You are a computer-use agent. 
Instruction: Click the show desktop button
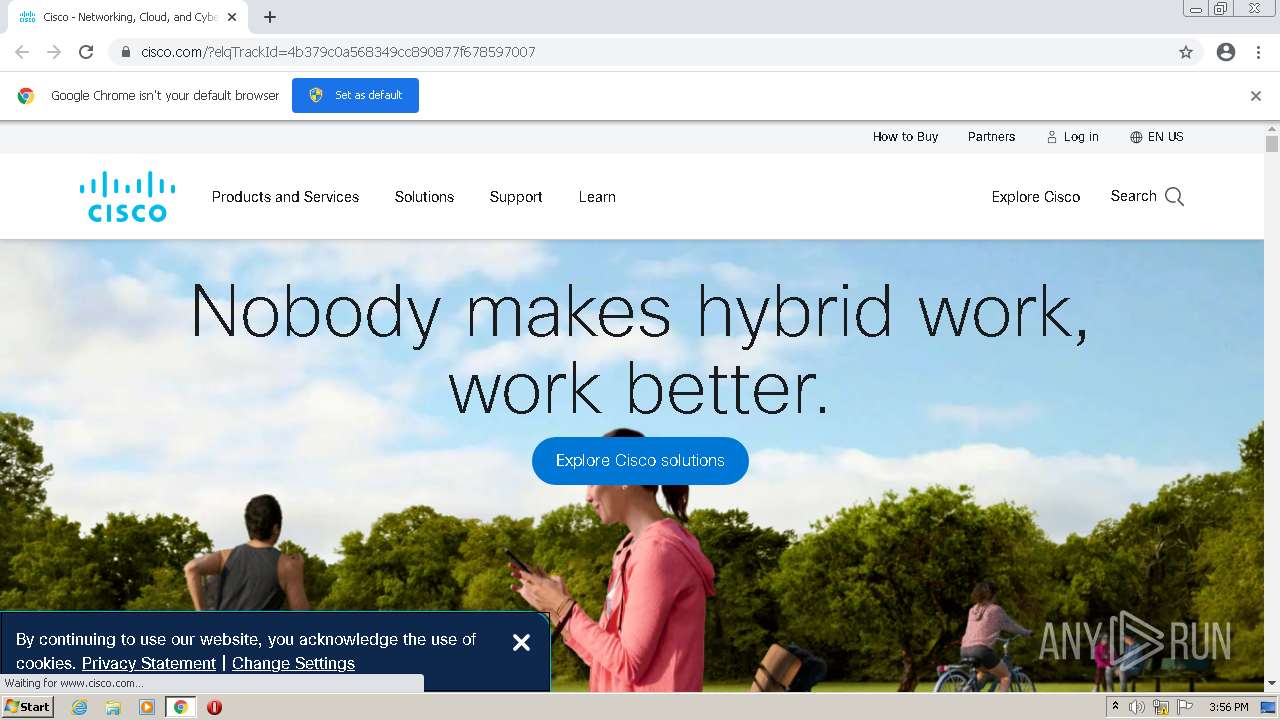1268,707
